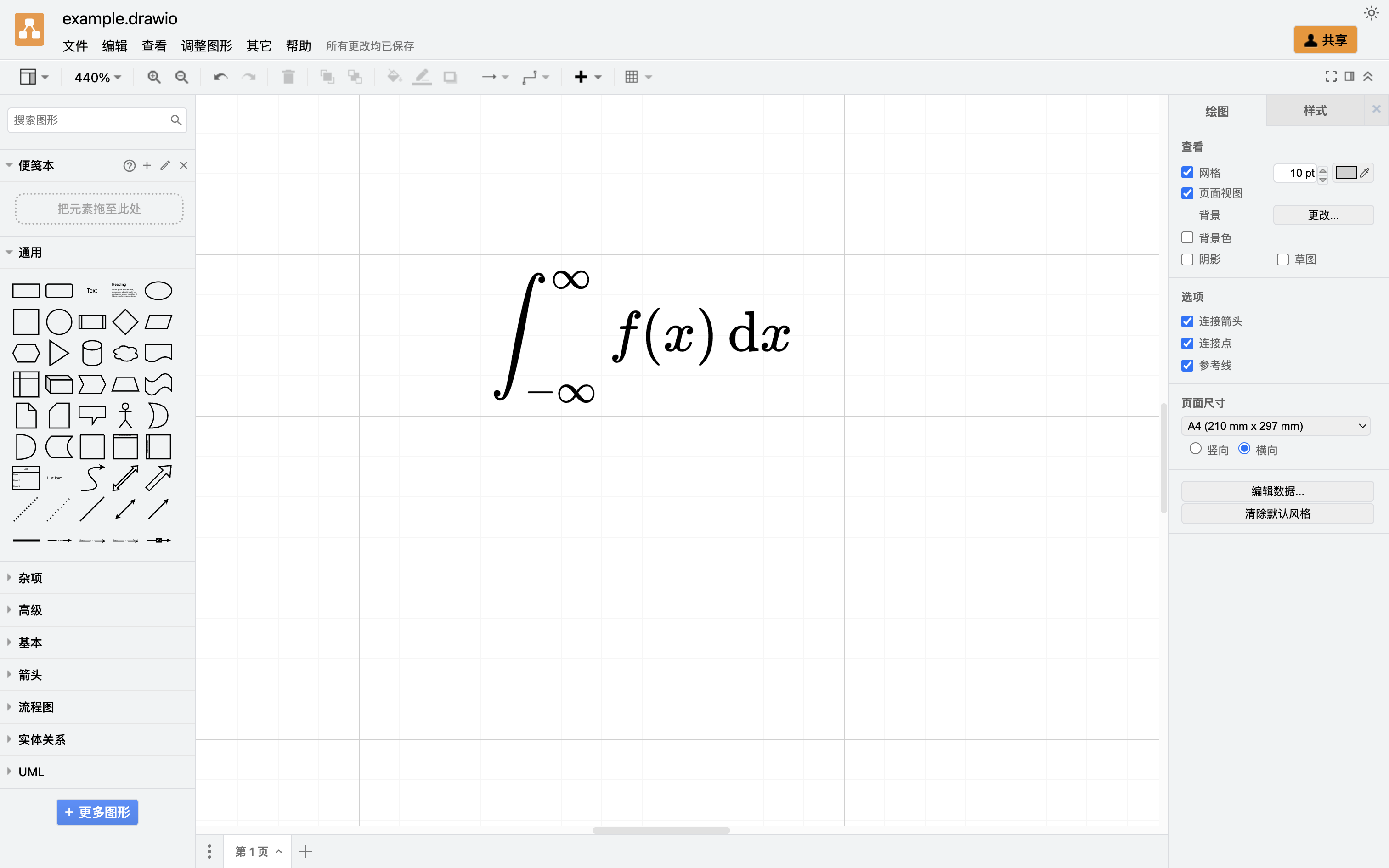
Task: Uncheck the 网格 grid checkbox
Action: (1187, 172)
